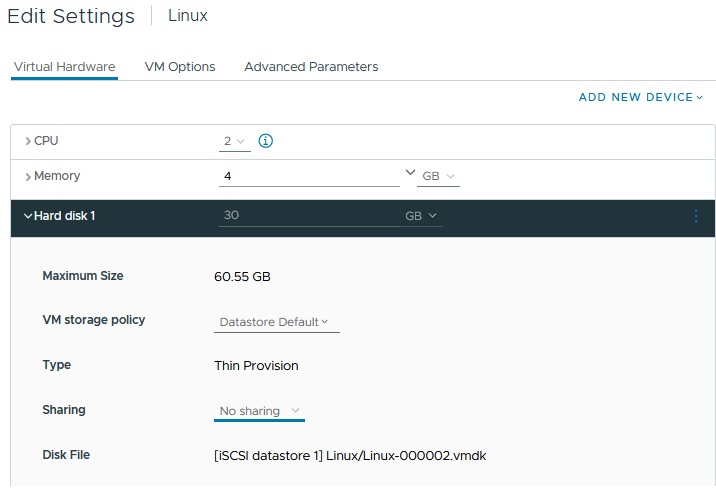Click the Disk File path text
The height and width of the screenshot is (490, 716).
tap(350, 456)
